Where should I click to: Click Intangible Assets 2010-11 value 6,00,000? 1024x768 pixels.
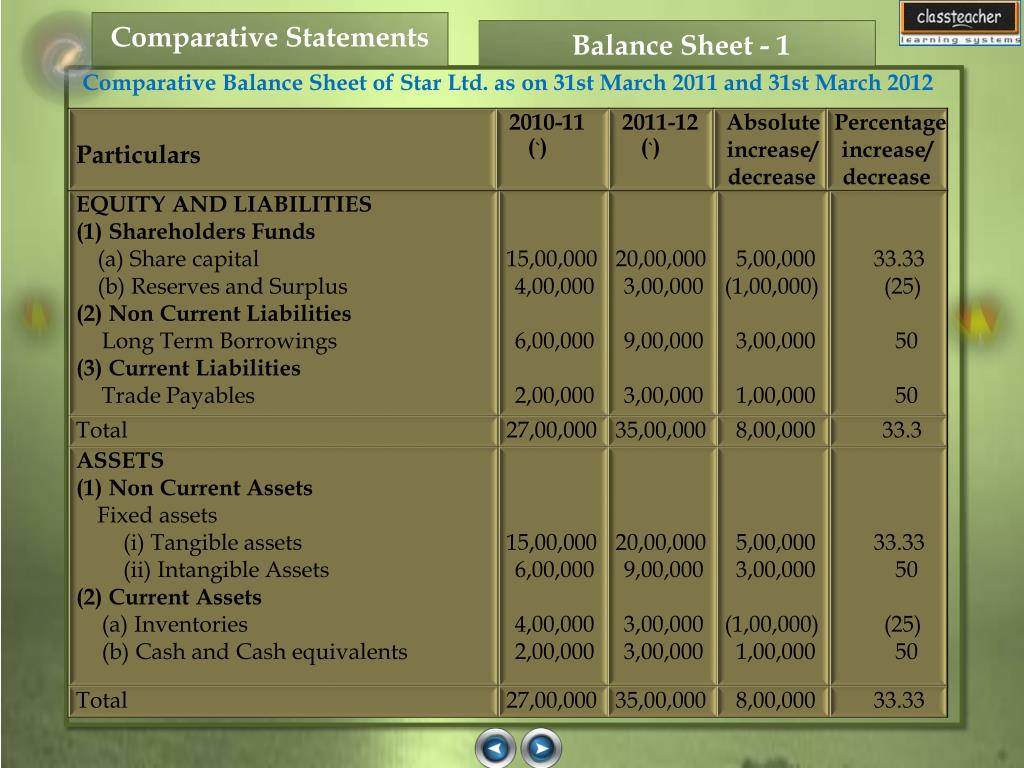click(554, 570)
